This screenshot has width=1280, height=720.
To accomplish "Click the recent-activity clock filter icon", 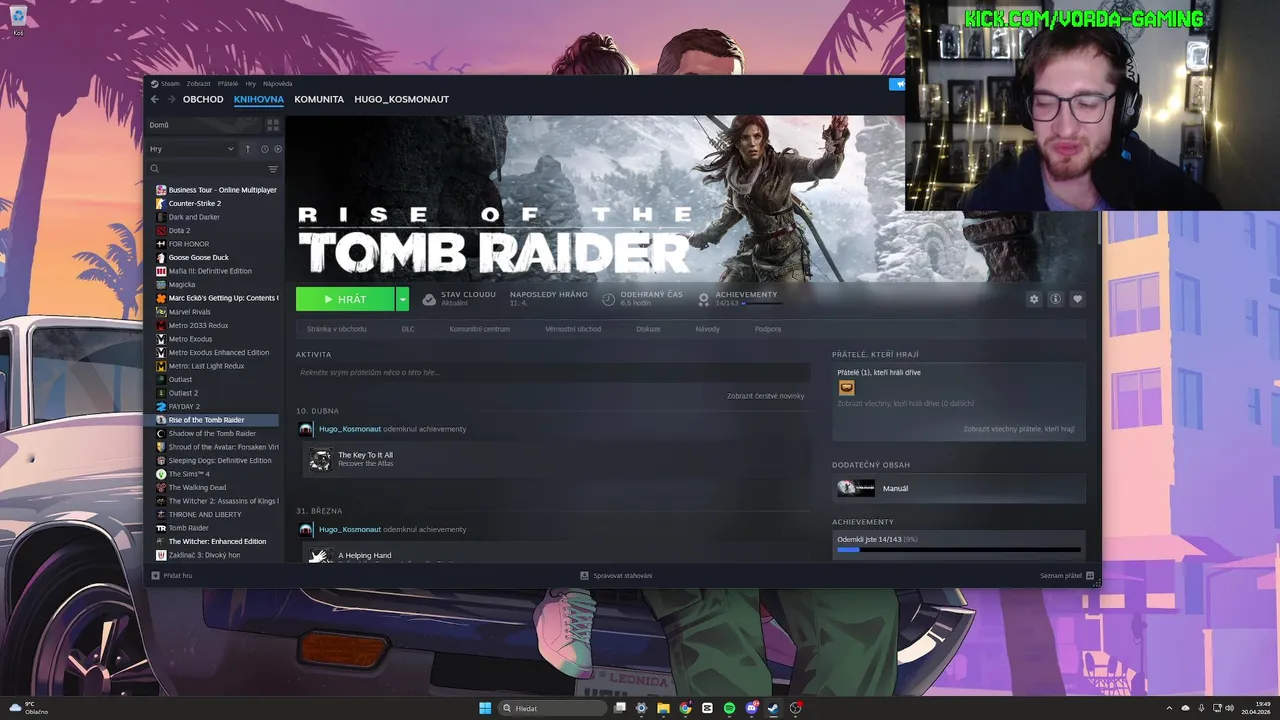I will (x=265, y=149).
